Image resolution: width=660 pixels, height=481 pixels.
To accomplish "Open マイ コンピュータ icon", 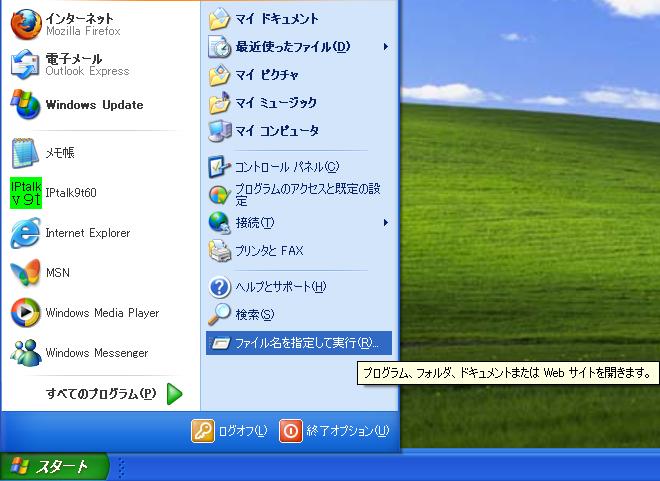I will [x=219, y=131].
